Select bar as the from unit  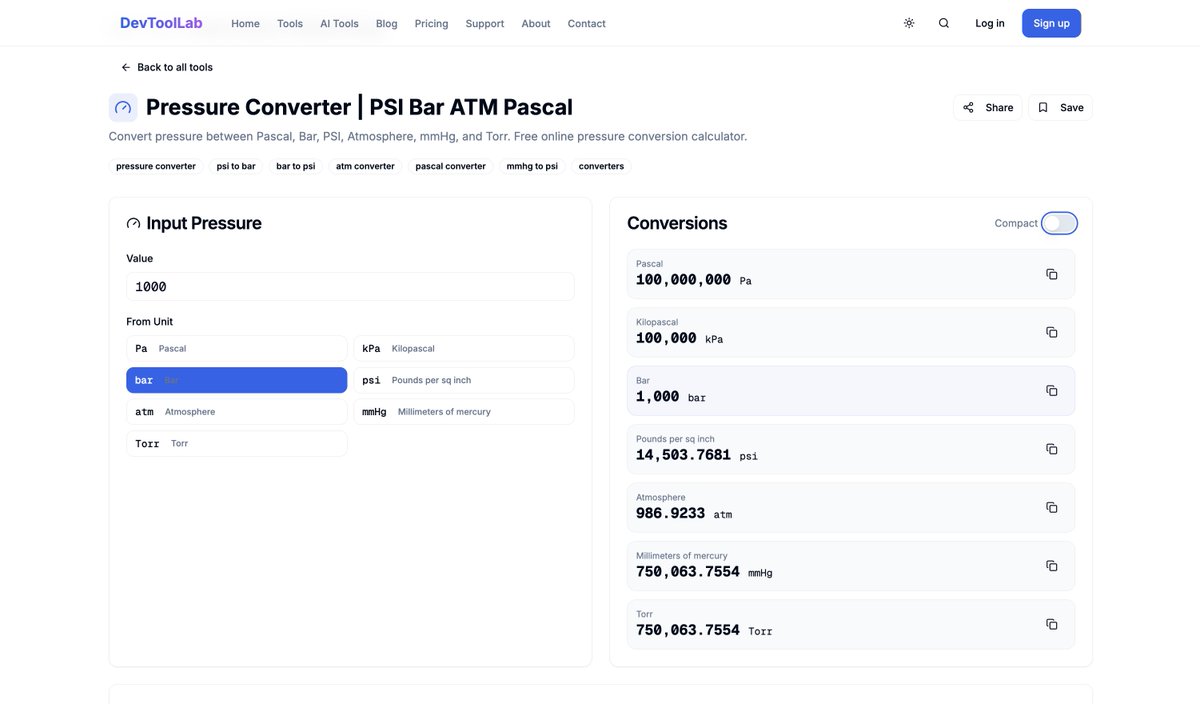coord(237,380)
